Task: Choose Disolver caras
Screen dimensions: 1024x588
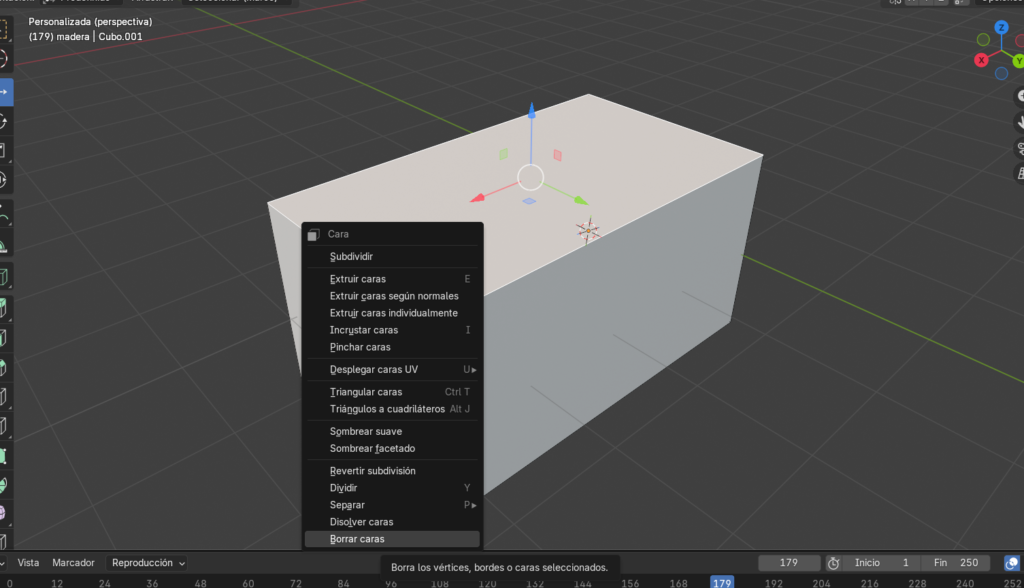Action: 392,522
